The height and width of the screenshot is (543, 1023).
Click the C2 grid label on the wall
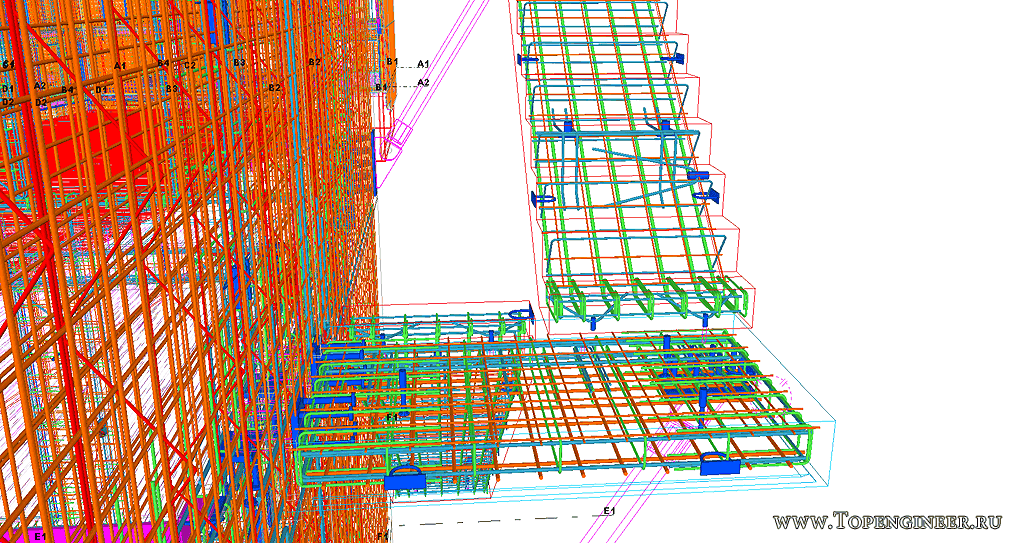[x=189, y=66]
